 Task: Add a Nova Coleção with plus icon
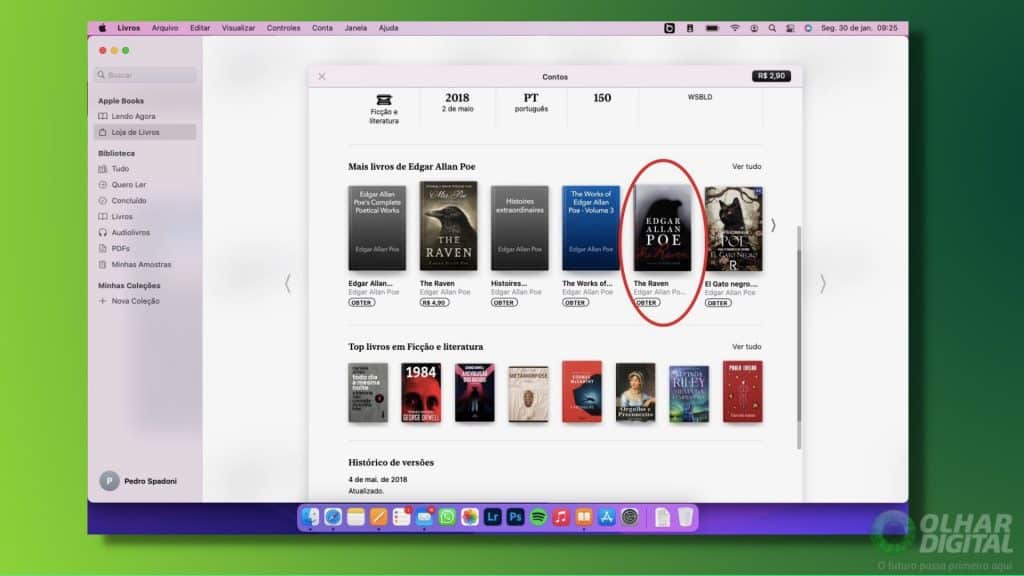103,301
